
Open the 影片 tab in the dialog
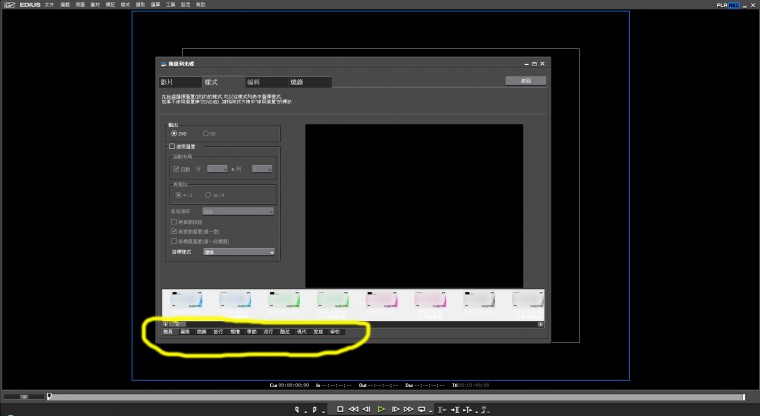(x=180, y=82)
